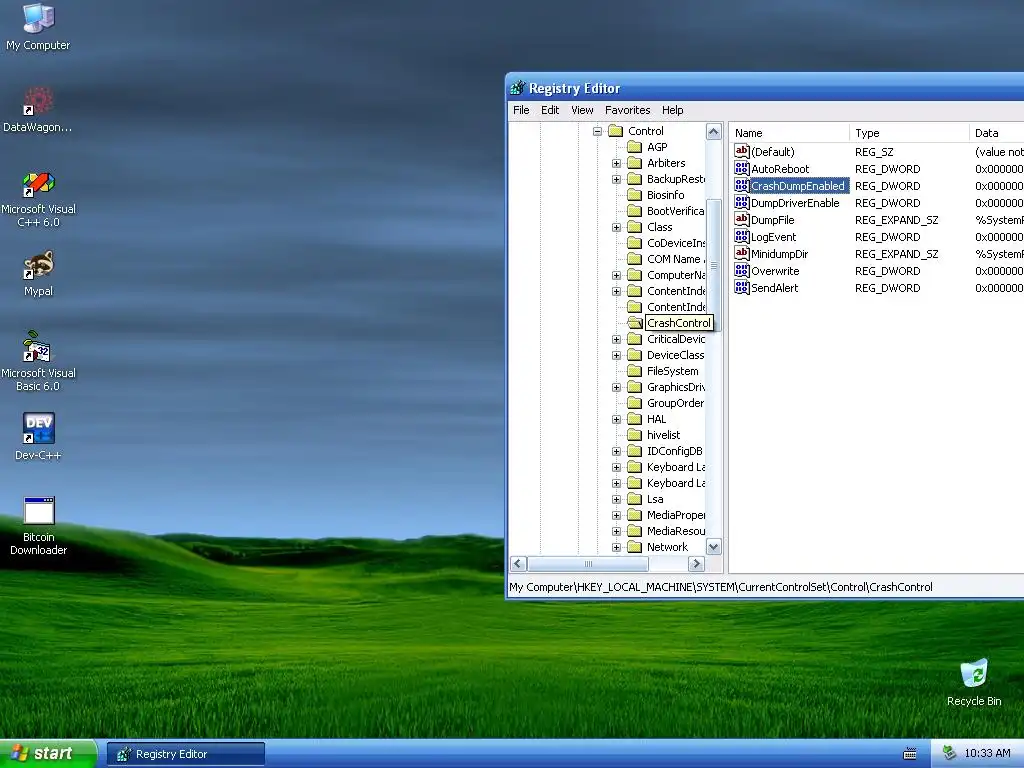Select the SendAlert value name
This screenshot has height=768, width=1024.
pos(775,288)
